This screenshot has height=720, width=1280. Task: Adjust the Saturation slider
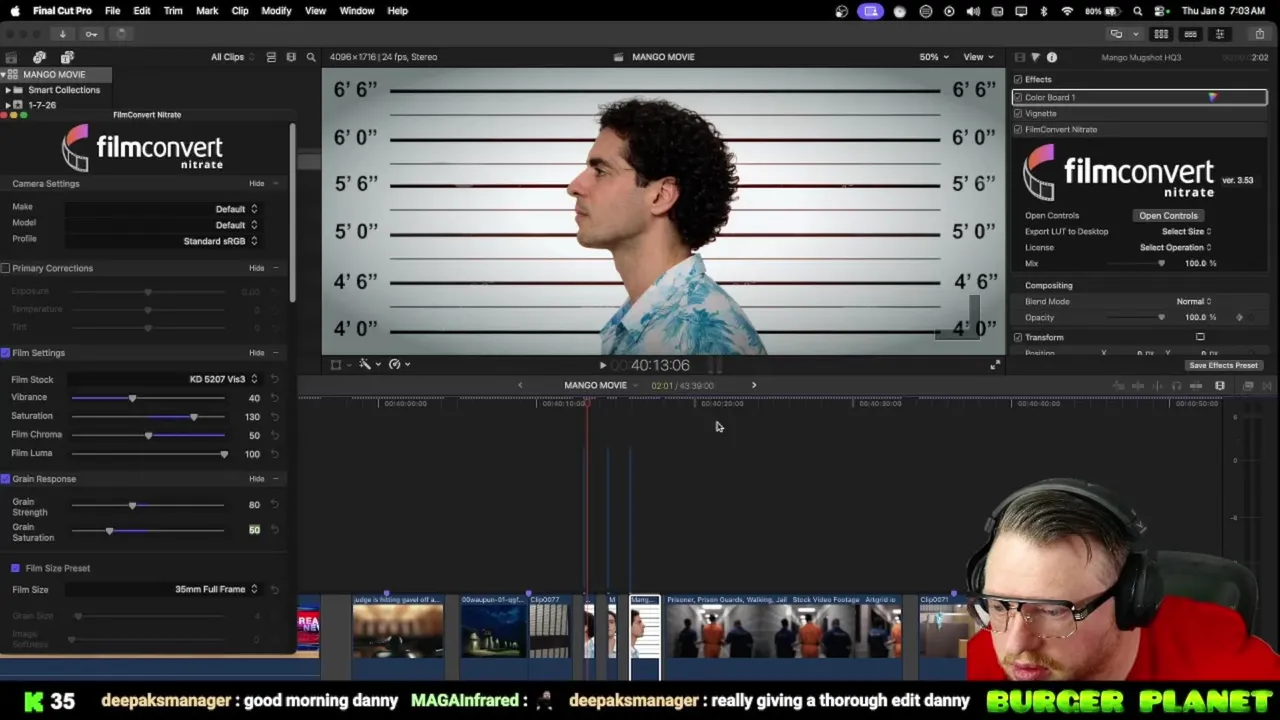[148, 416]
